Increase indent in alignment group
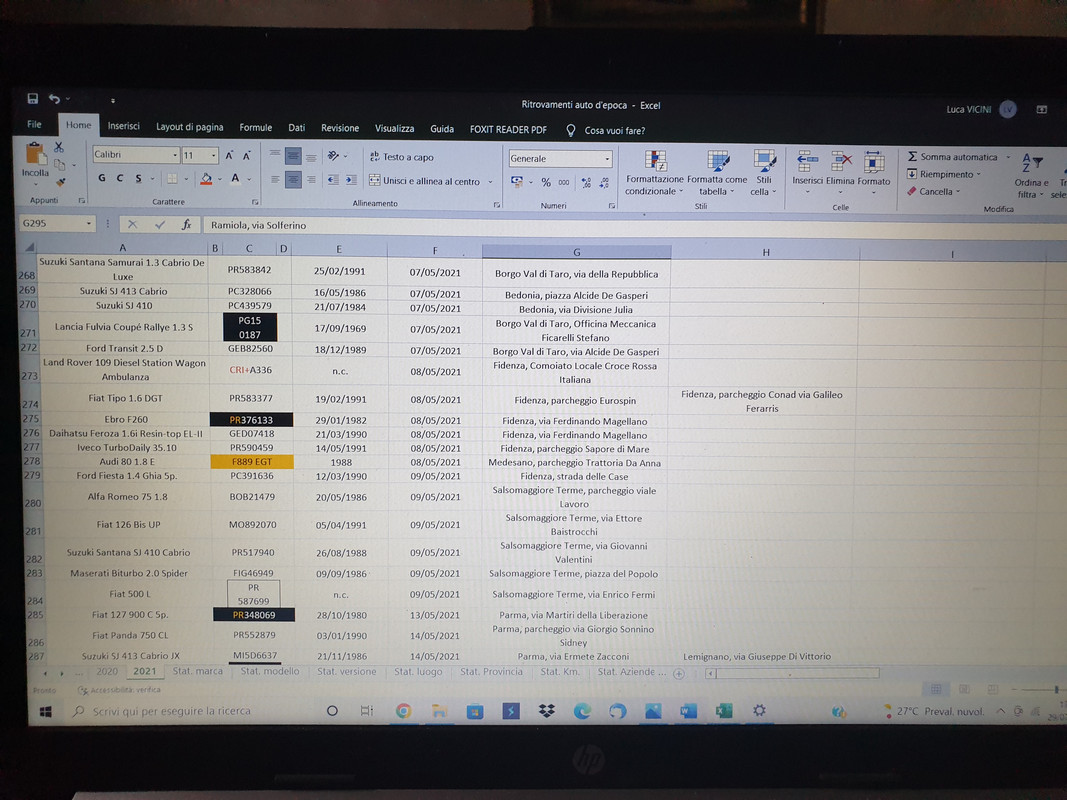The height and width of the screenshot is (800, 1067). 350,180
